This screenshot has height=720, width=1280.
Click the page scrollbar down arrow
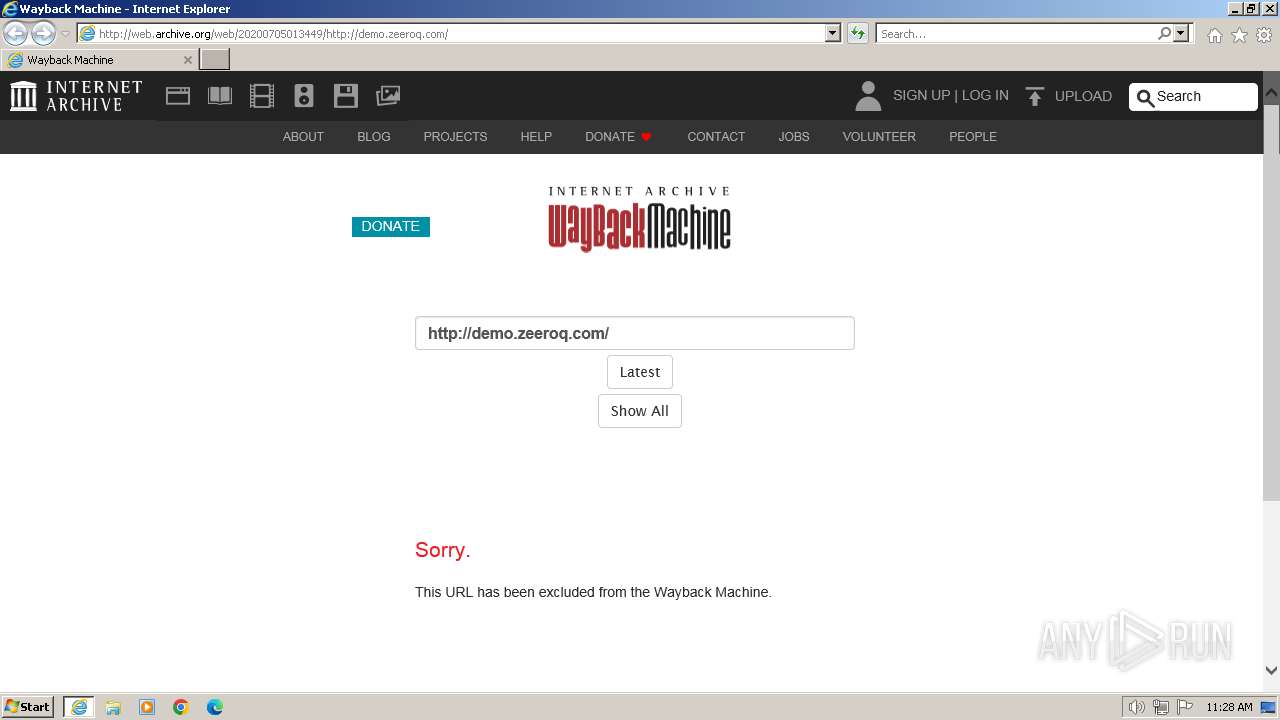click(x=1271, y=671)
